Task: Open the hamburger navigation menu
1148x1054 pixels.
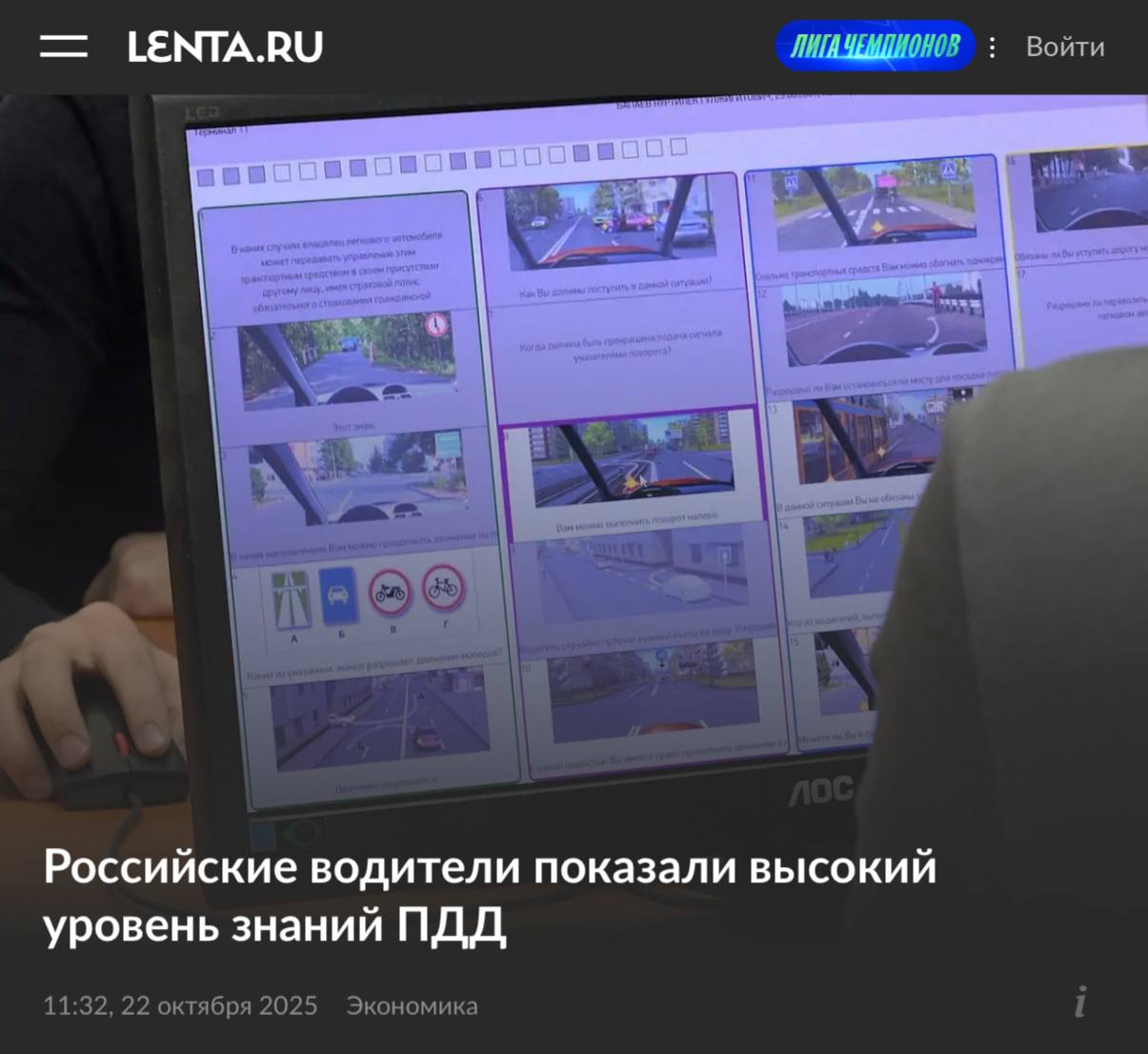Action: tap(63, 47)
